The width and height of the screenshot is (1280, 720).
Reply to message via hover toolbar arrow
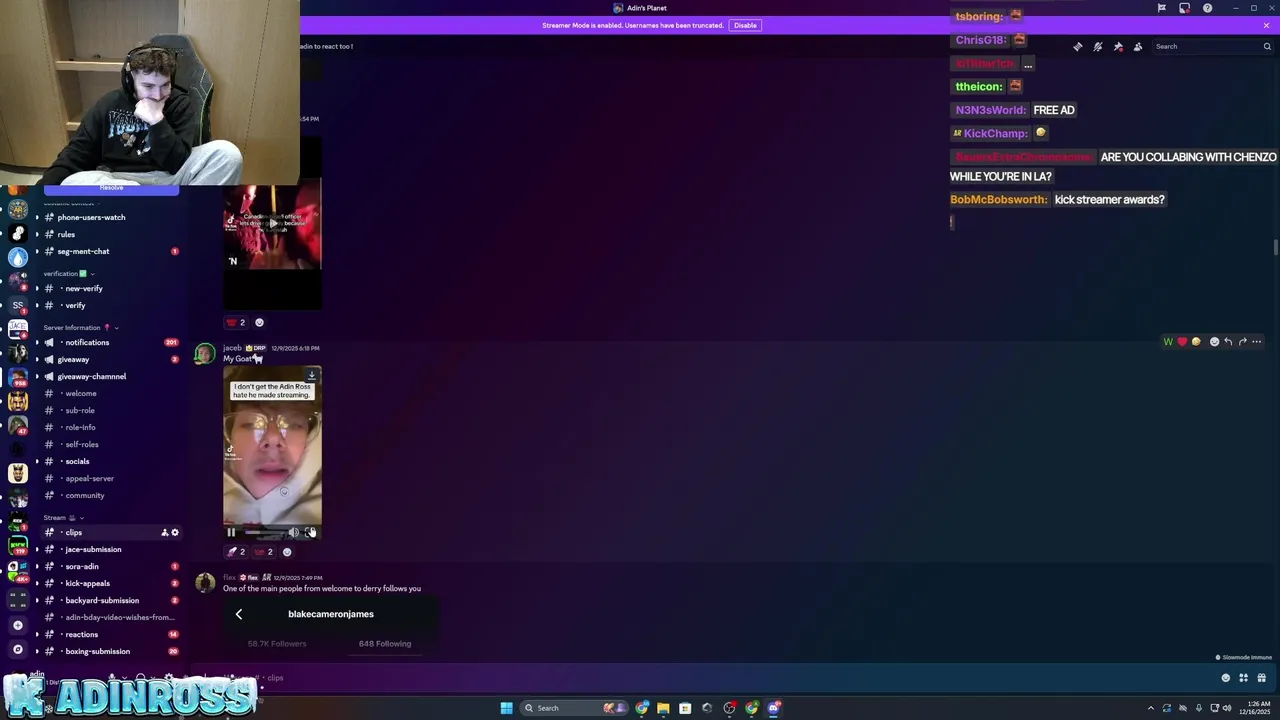click(x=1228, y=342)
